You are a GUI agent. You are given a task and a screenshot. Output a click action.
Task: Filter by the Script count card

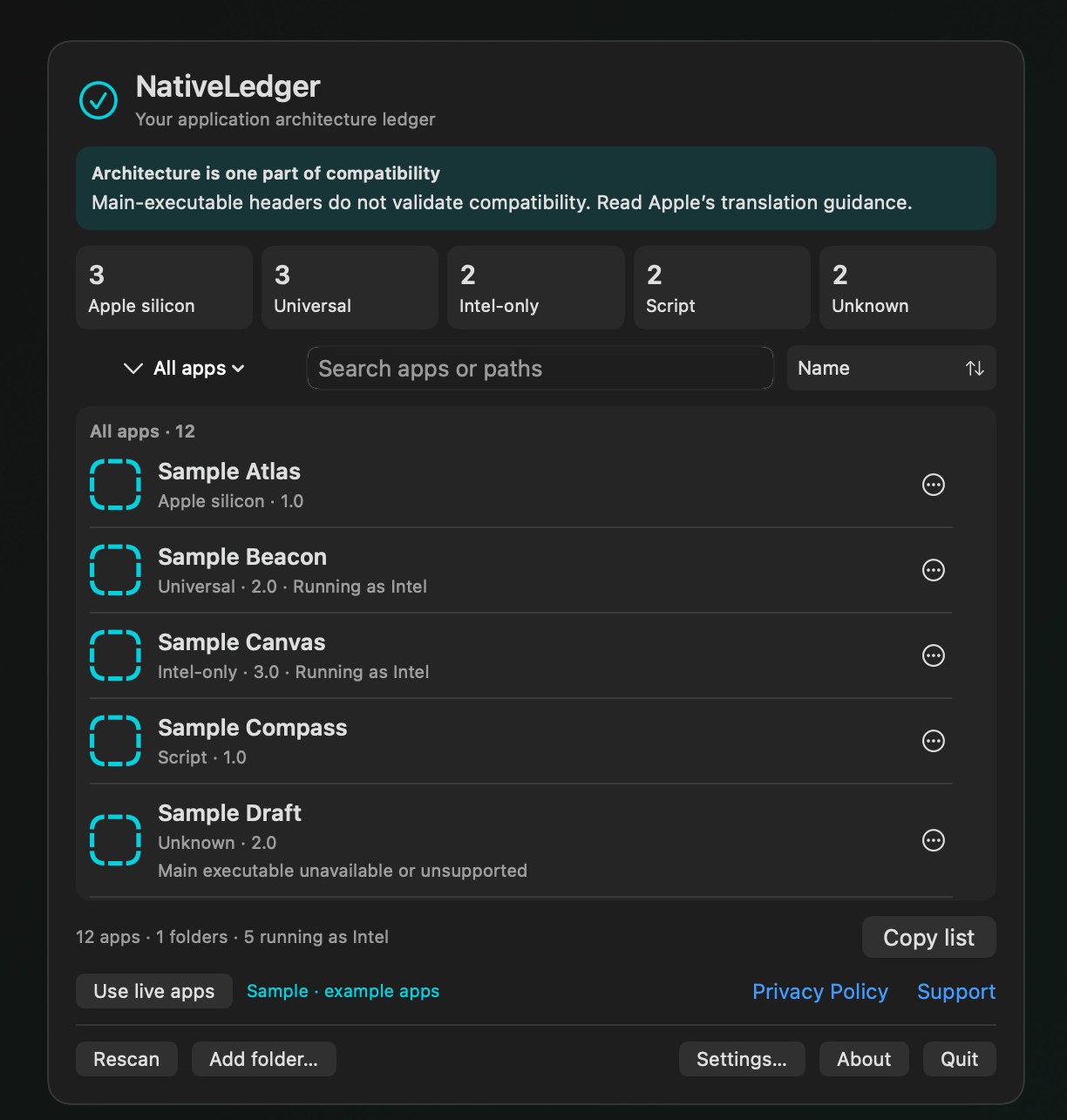tap(722, 288)
